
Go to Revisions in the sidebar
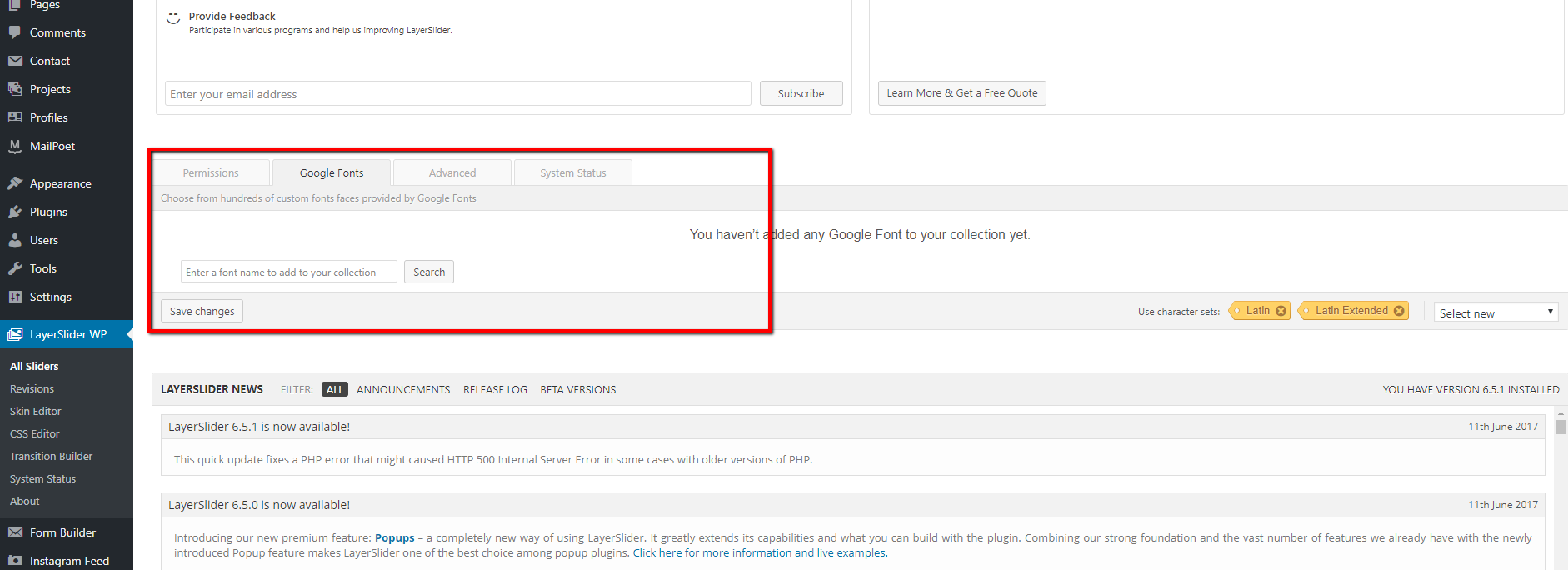pyautogui.click(x=32, y=388)
